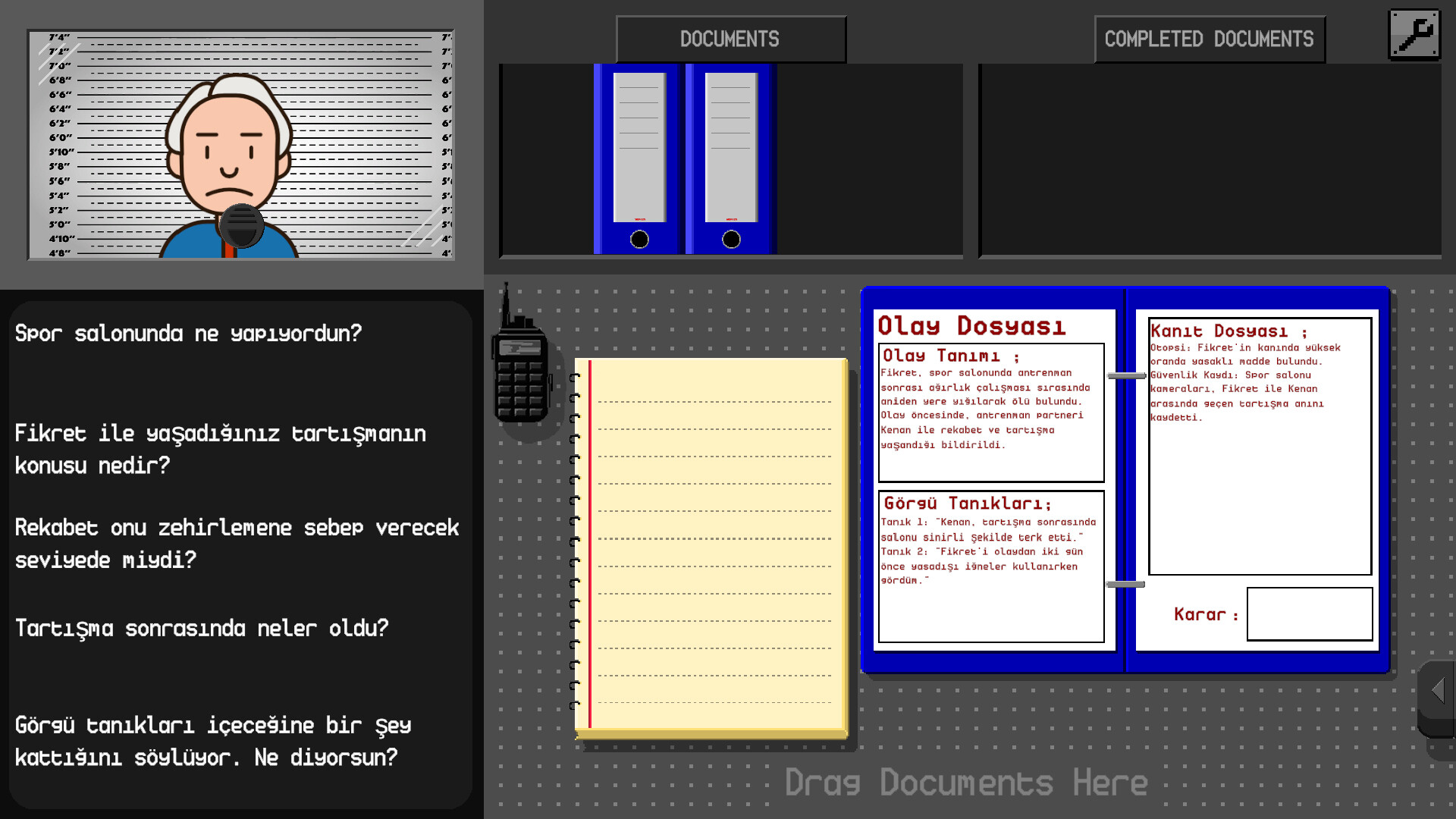Open the Documents tab
The height and width of the screenshot is (819, 1456).
click(730, 39)
